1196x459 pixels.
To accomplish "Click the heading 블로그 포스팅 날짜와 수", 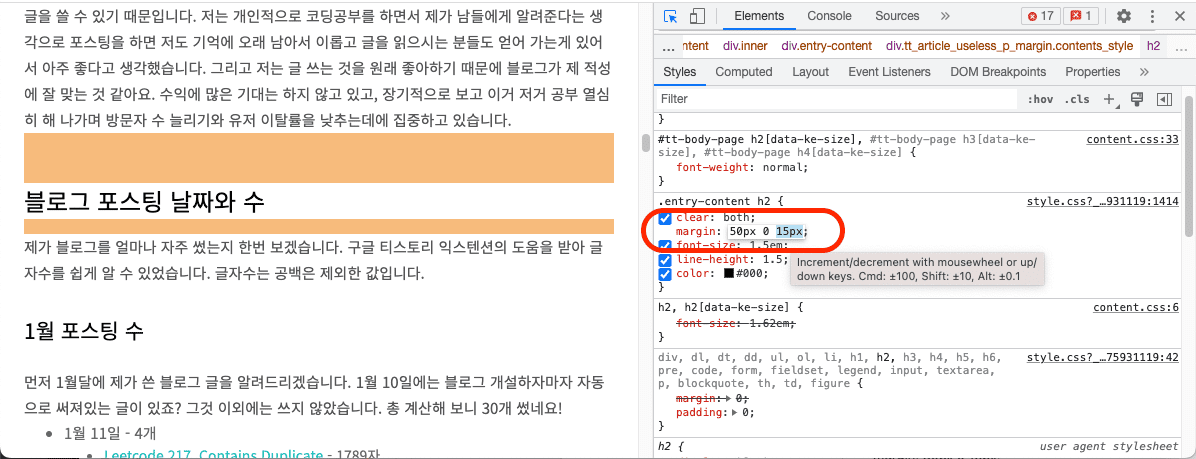I will click(144, 202).
